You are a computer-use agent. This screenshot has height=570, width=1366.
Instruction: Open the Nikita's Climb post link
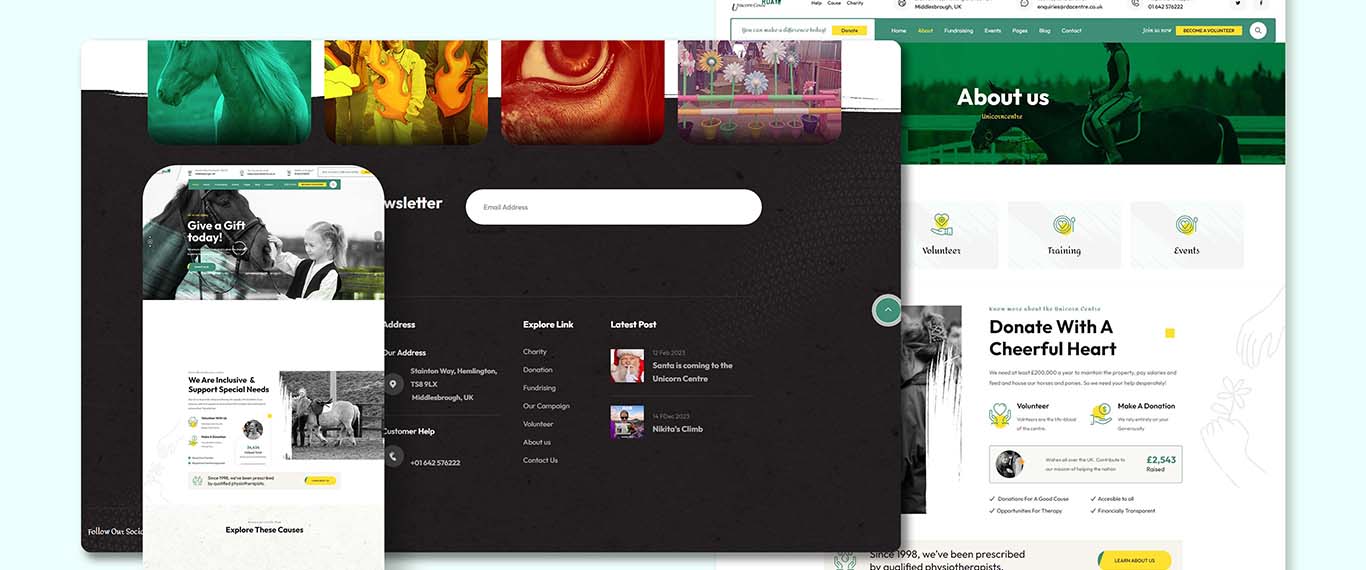pos(677,429)
